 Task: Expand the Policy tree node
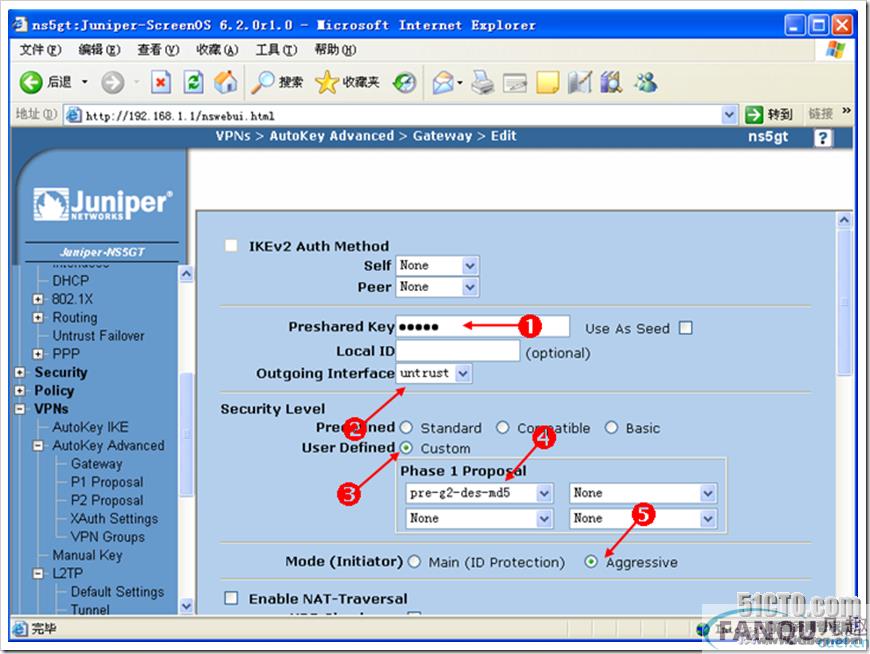point(20,391)
